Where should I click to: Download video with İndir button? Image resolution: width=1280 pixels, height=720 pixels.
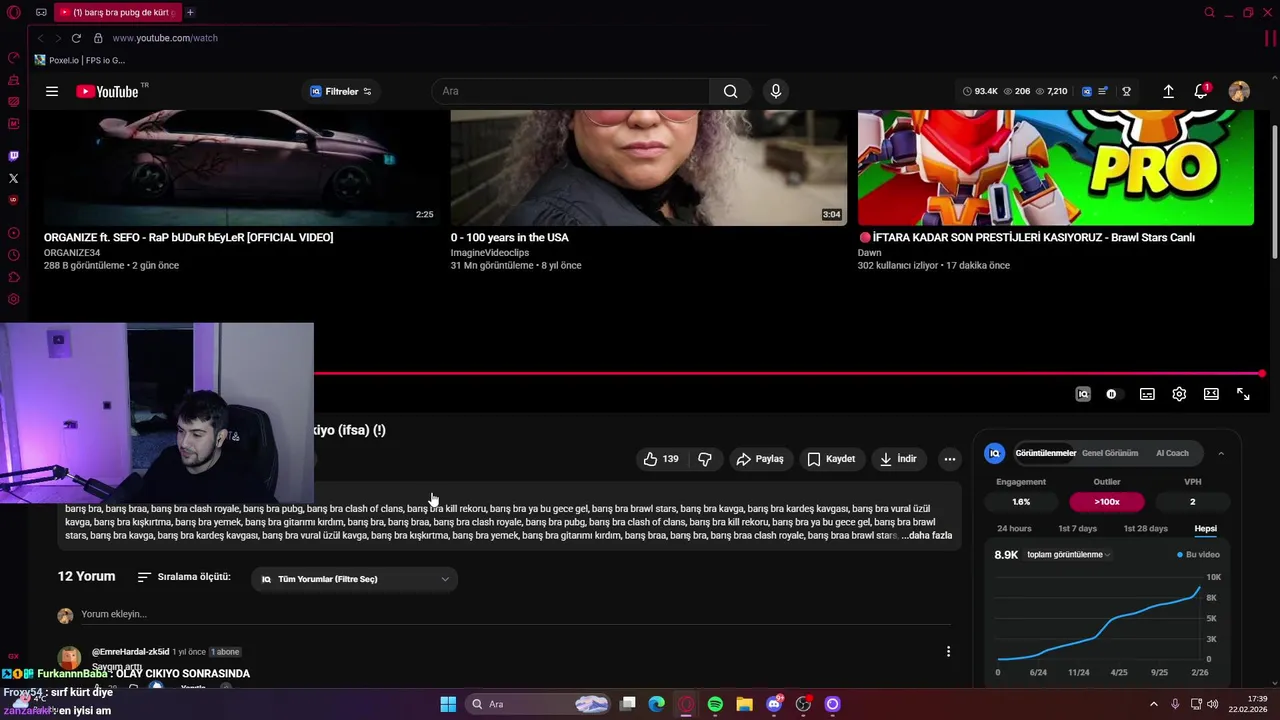tap(898, 459)
